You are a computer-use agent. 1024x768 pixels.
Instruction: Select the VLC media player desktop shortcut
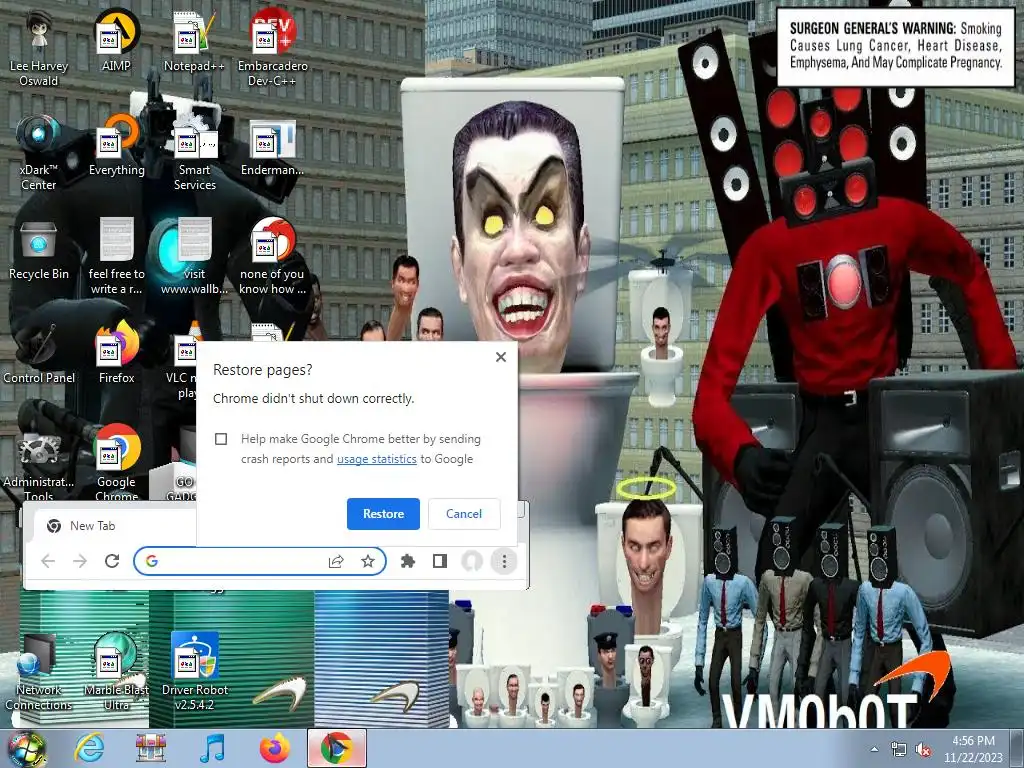(x=181, y=361)
